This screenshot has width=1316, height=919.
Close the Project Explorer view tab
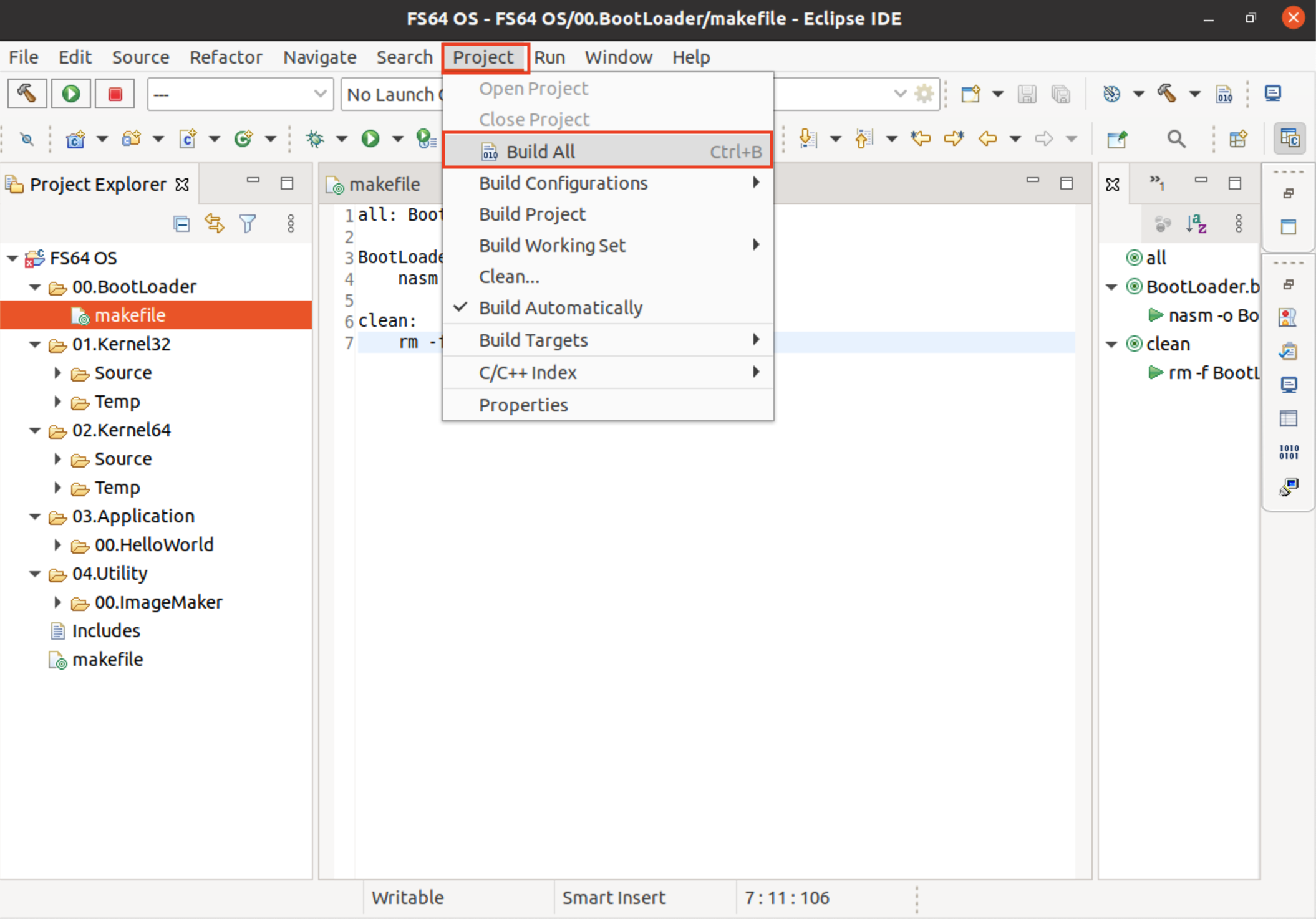[182, 185]
